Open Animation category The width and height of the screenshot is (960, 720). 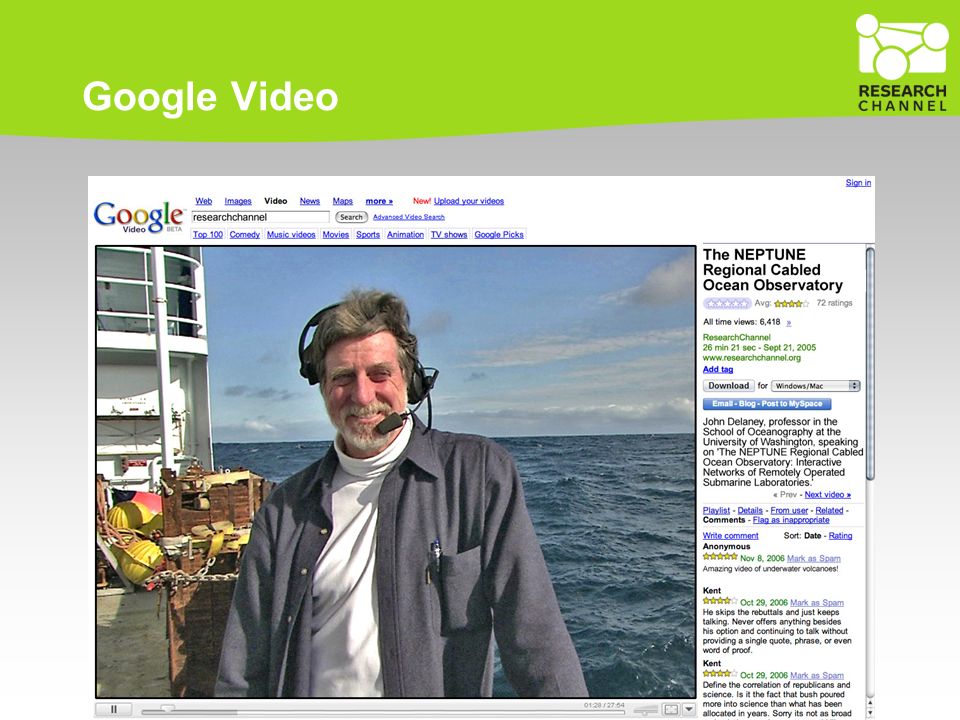pos(405,234)
